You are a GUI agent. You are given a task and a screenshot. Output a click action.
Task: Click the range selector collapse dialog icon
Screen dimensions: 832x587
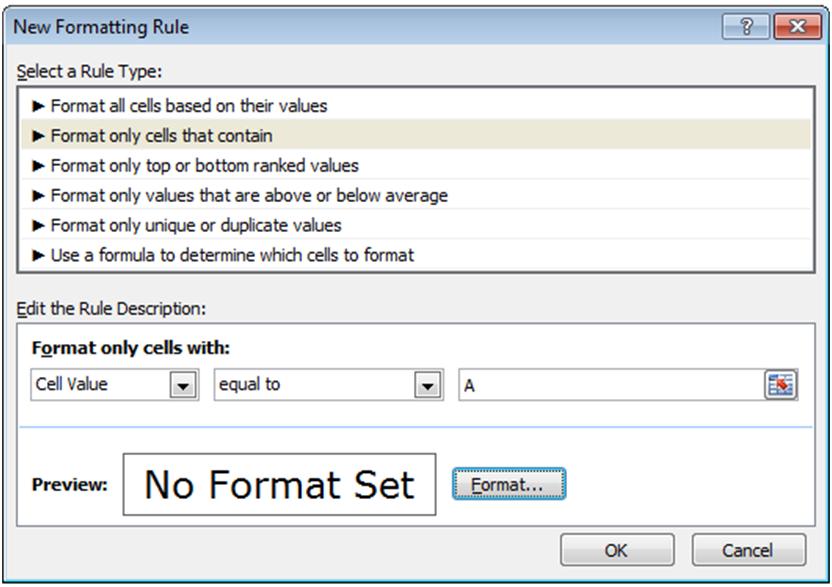point(781,384)
